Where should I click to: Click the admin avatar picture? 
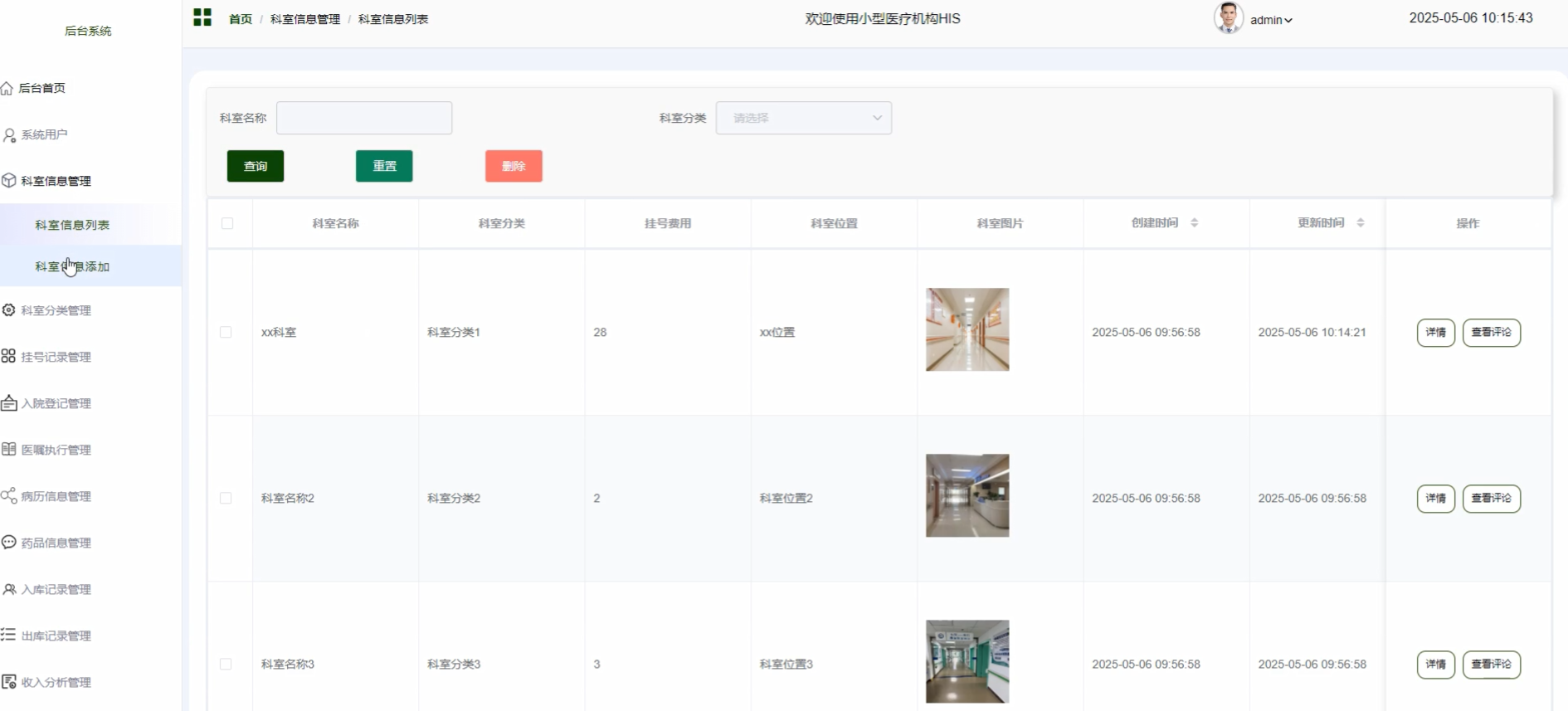pyautogui.click(x=1228, y=17)
